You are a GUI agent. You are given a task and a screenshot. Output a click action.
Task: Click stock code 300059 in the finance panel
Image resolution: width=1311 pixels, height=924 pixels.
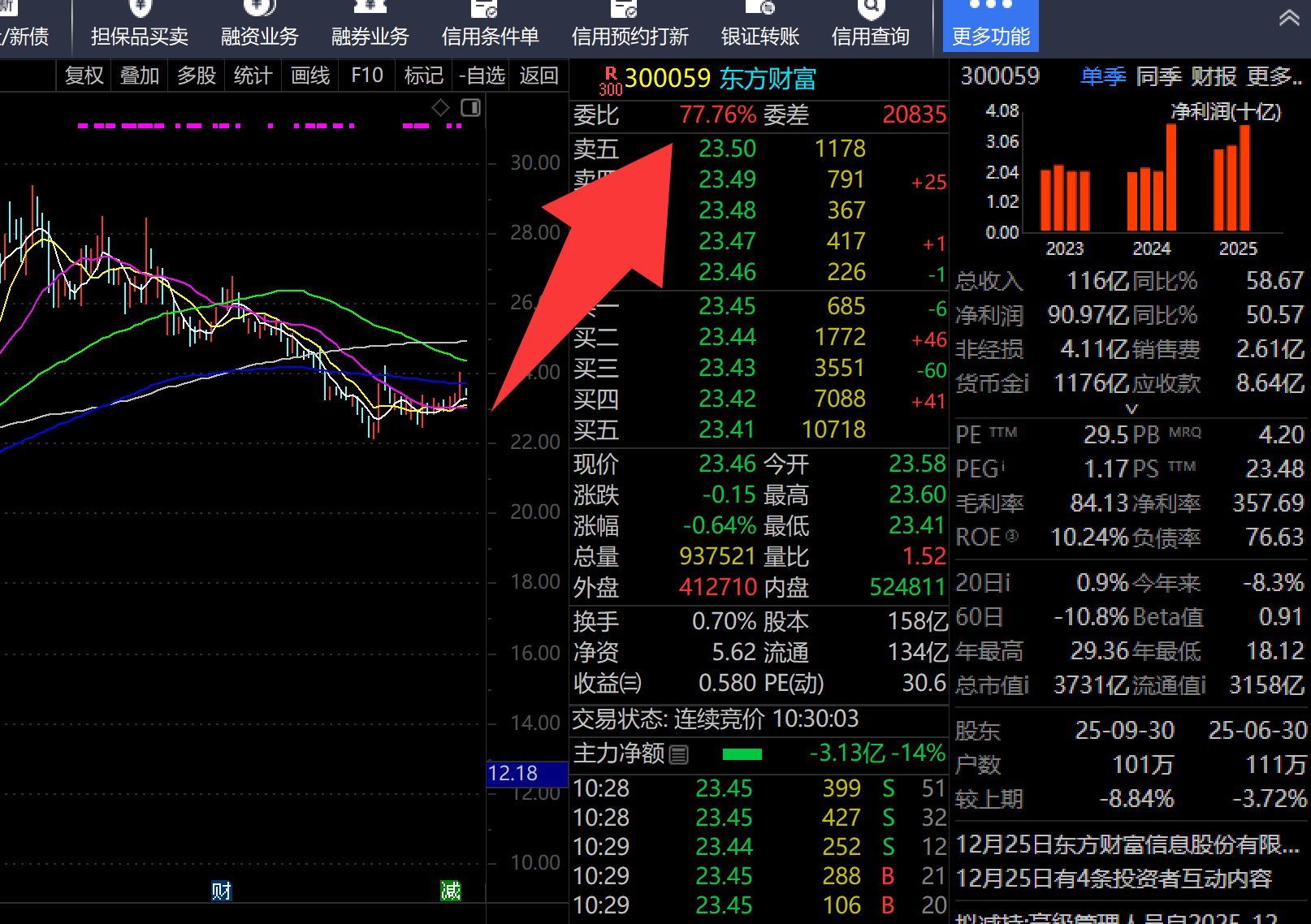1000,76
